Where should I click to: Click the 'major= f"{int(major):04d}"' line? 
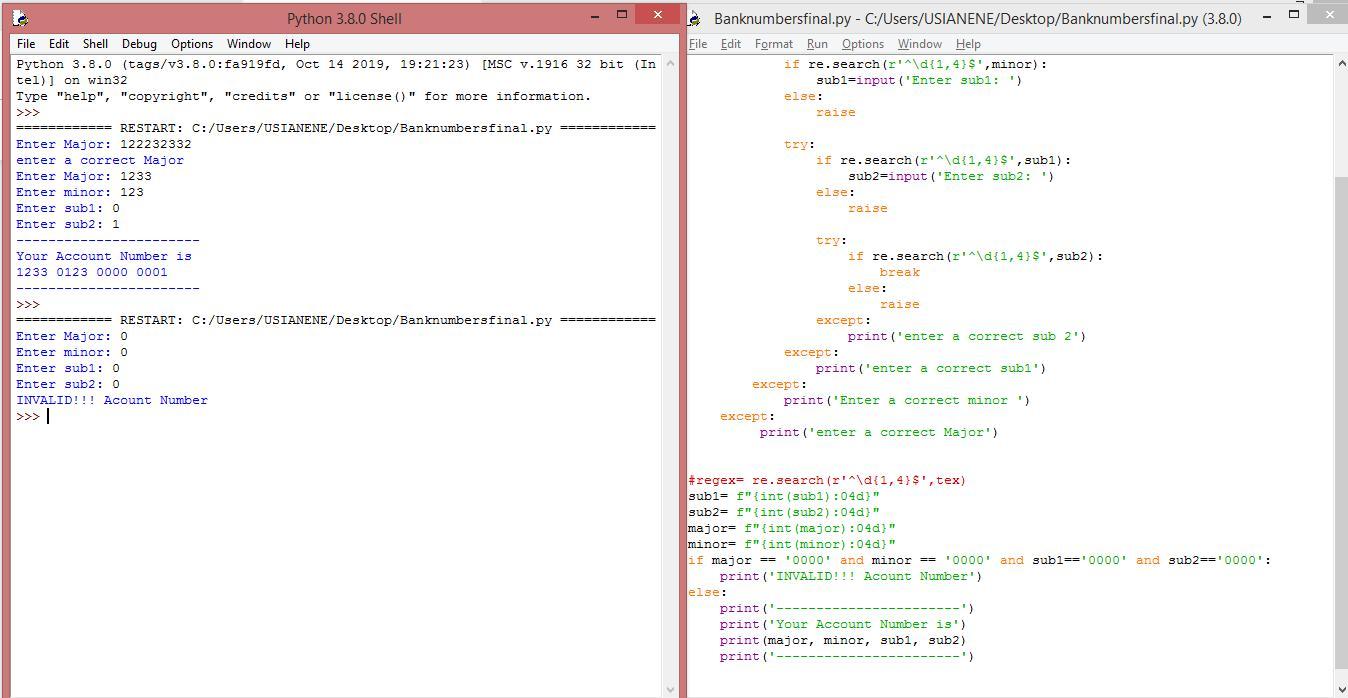pyautogui.click(x=792, y=528)
